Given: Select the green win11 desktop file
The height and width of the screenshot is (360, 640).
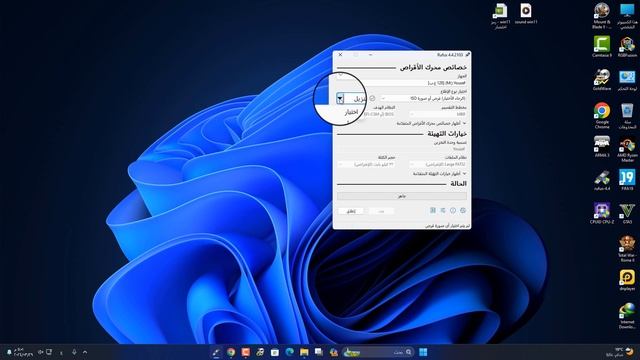Looking at the screenshot, I should (x=500, y=16).
